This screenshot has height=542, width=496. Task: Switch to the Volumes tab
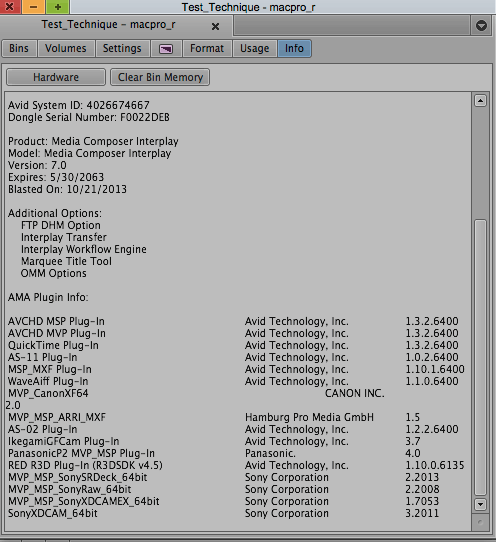pyautogui.click(x=66, y=48)
